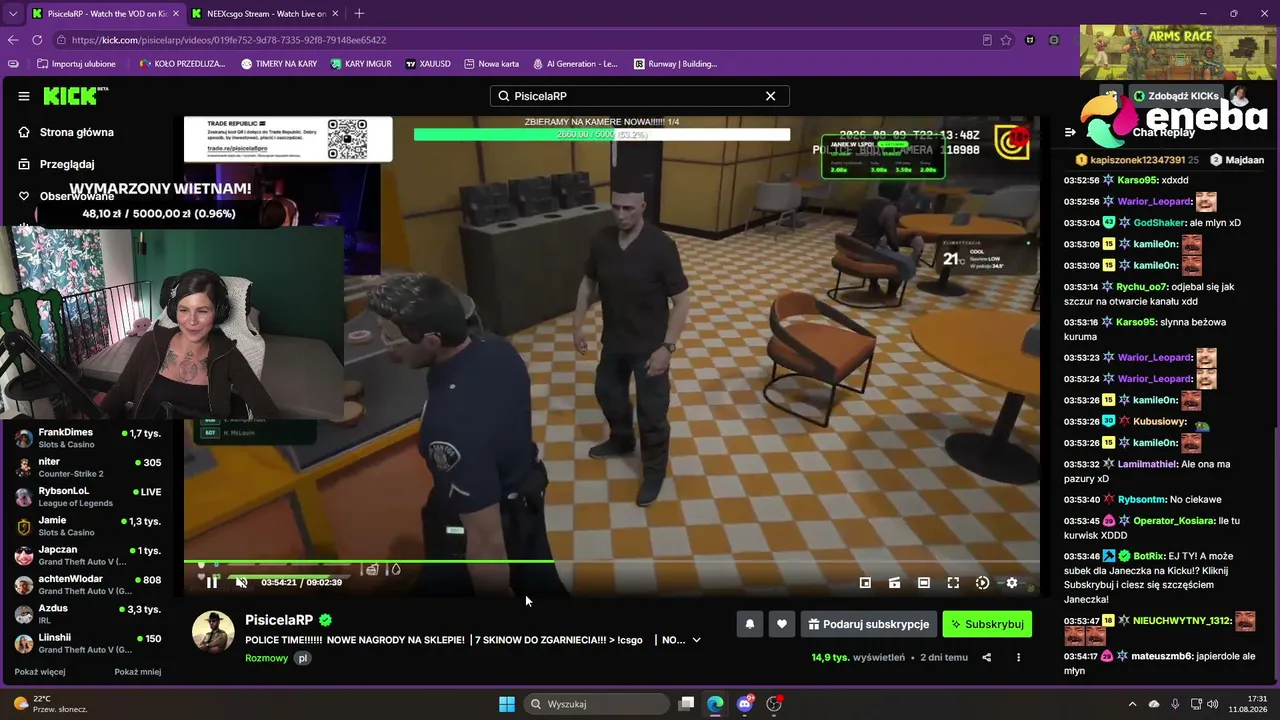The width and height of the screenshot is (1280, 720).
Task: Collapse the Chat Replay panel
Action: (1070, 132)
